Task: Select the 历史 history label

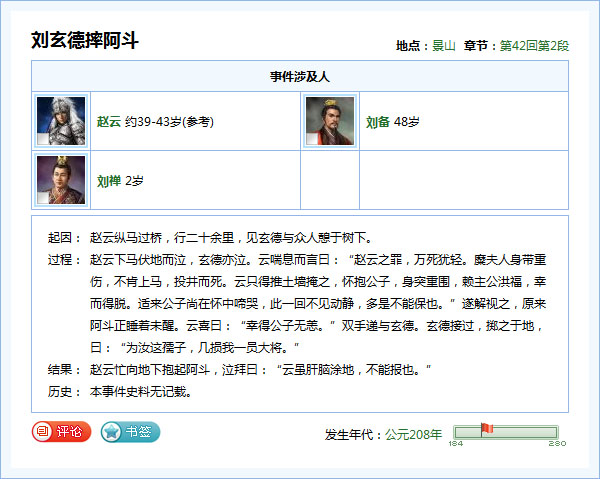Action: pos(60,392)
